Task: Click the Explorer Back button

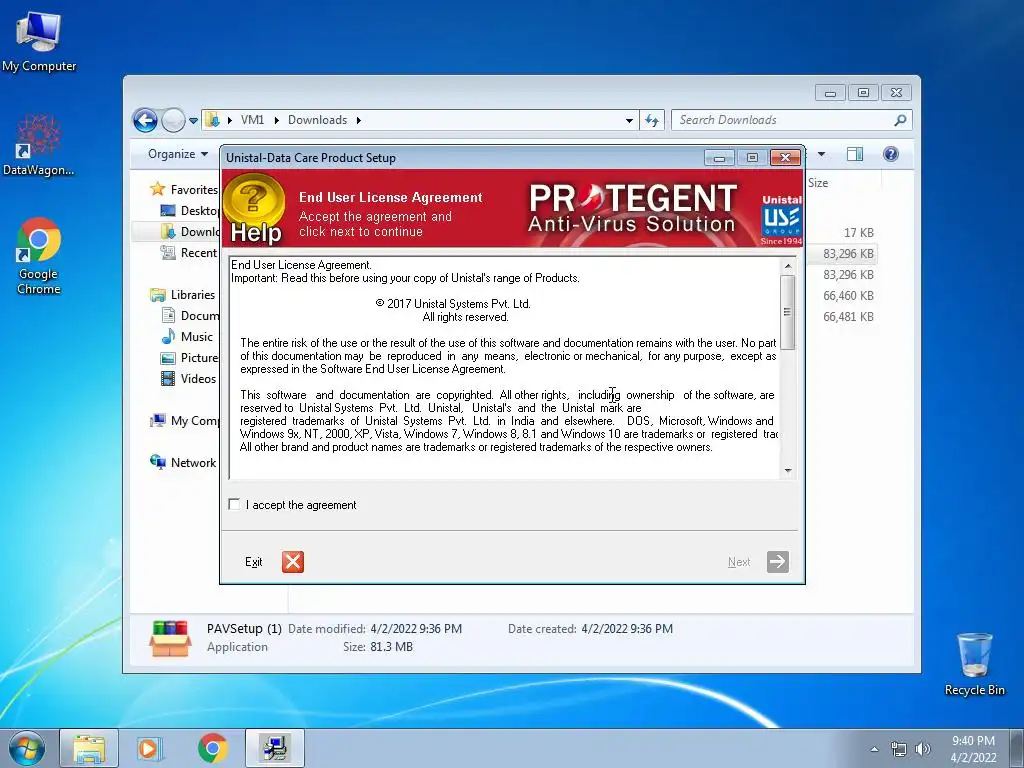Action: click(x=145, y=120)
